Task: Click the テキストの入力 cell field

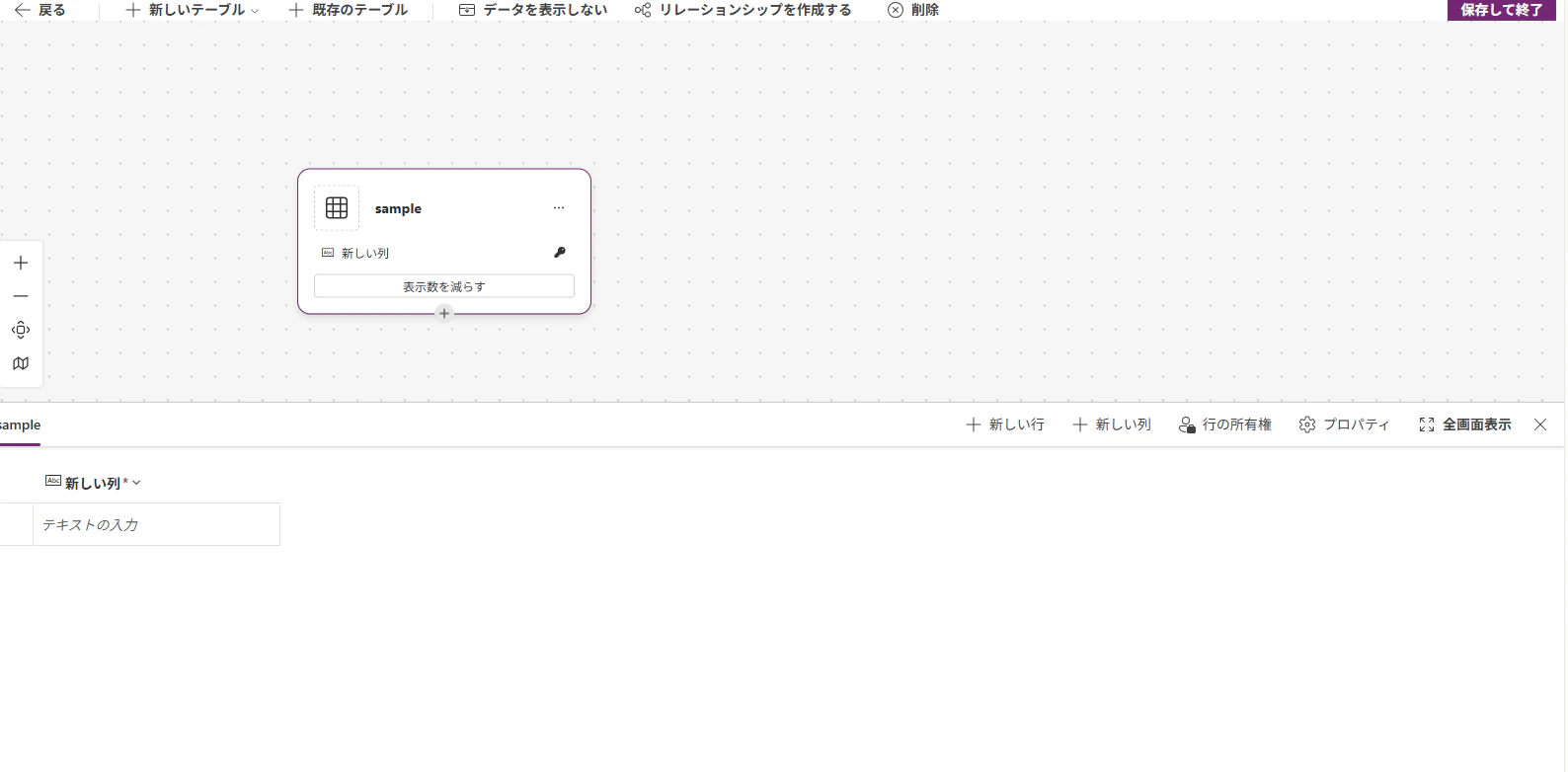Action: tap(156, 524)
